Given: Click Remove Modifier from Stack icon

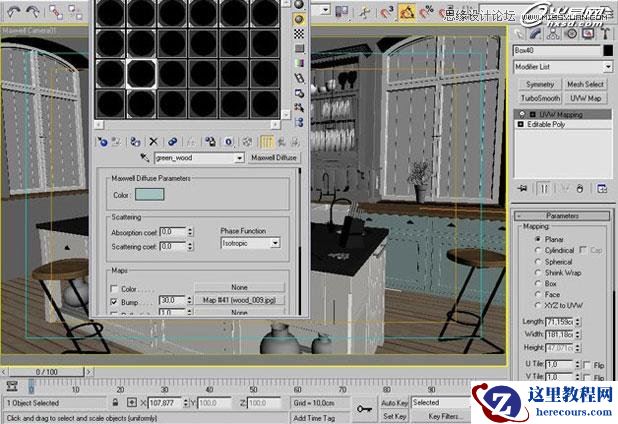Looking at the screenshot, I should 580,188.
